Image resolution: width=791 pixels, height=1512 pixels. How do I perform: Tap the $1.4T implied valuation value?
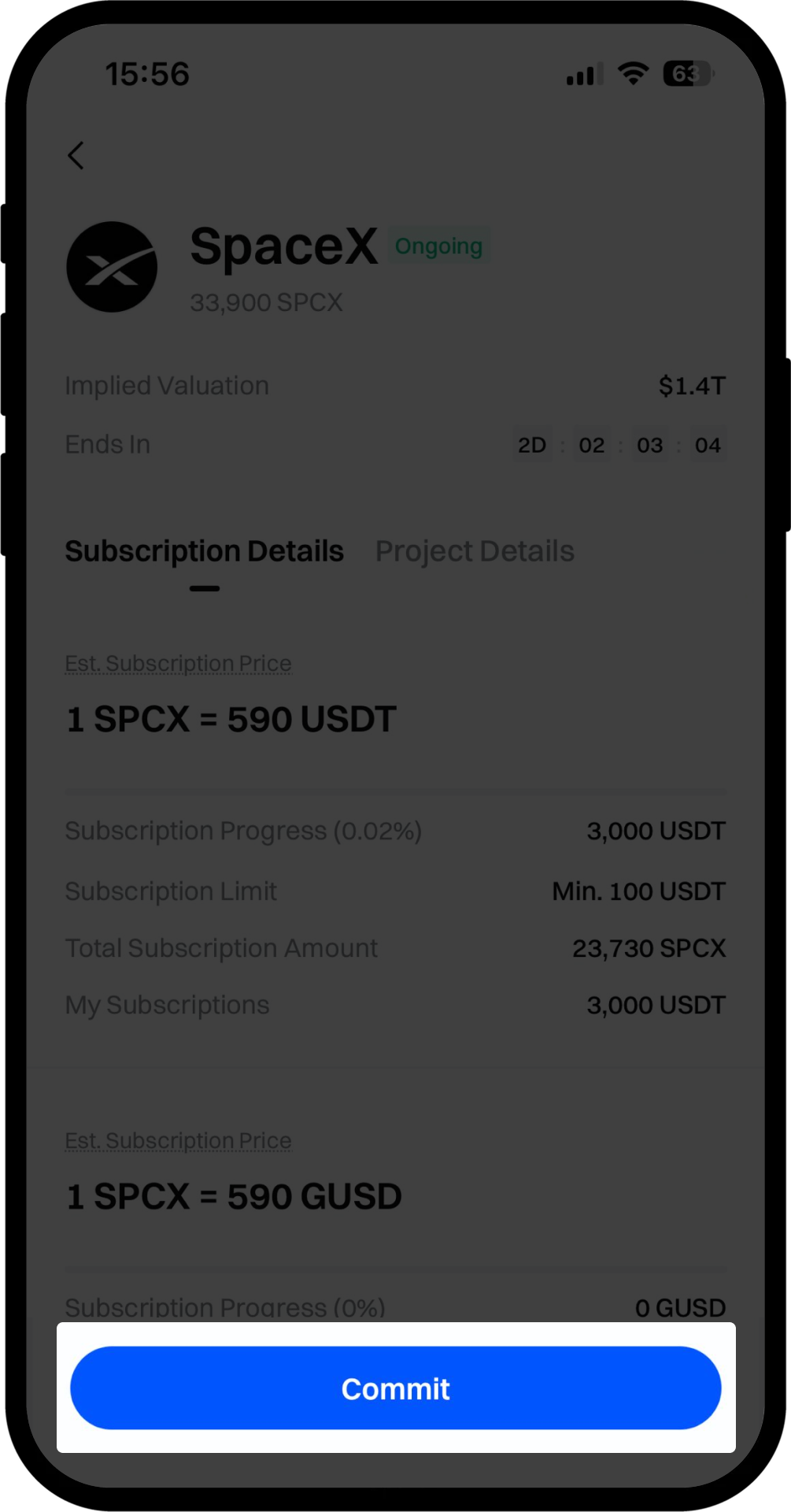(692, 386)
